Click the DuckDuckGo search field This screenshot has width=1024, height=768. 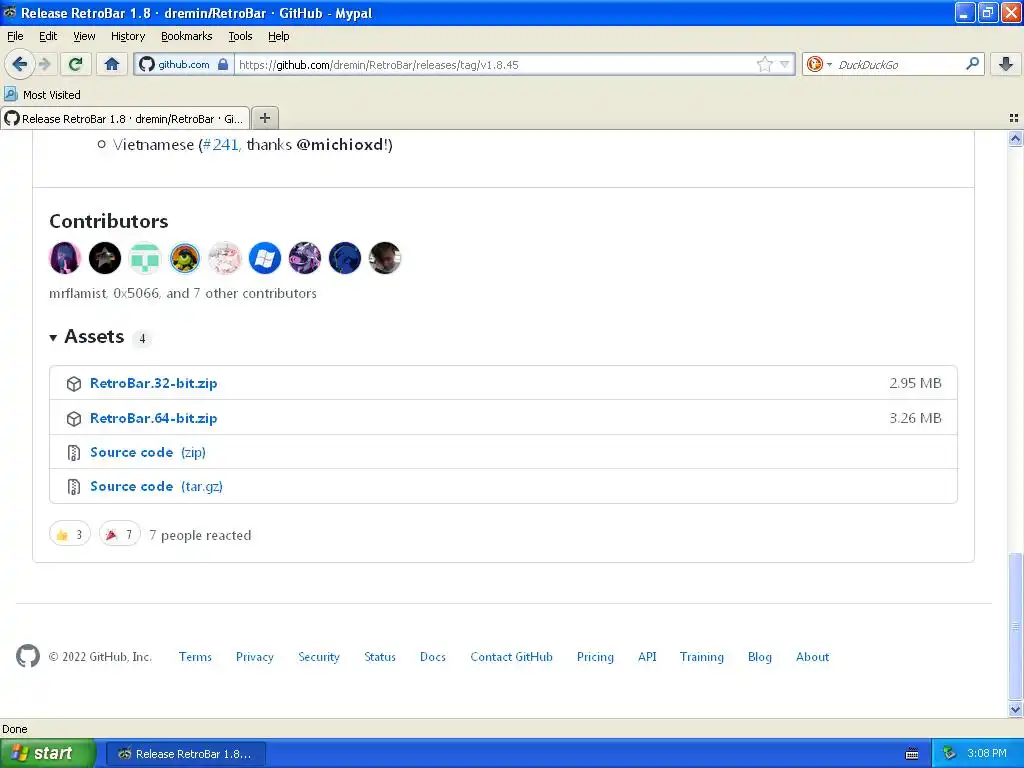[900, 65]
